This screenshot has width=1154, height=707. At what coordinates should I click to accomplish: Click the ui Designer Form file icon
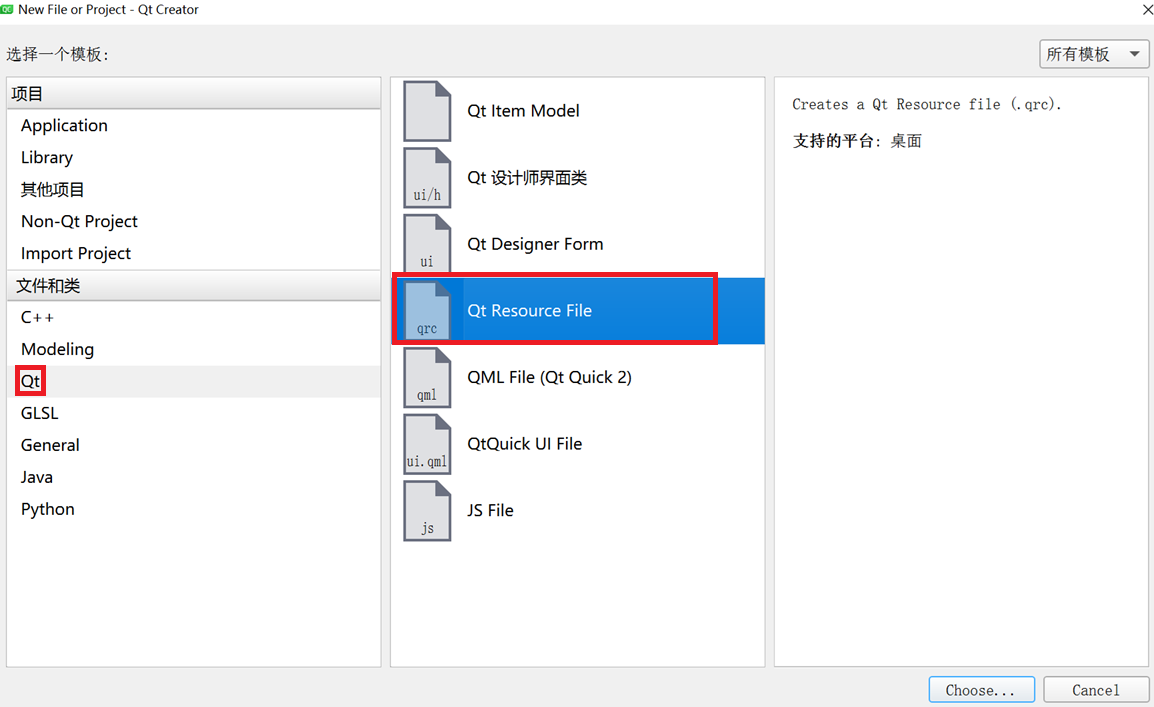427,244
